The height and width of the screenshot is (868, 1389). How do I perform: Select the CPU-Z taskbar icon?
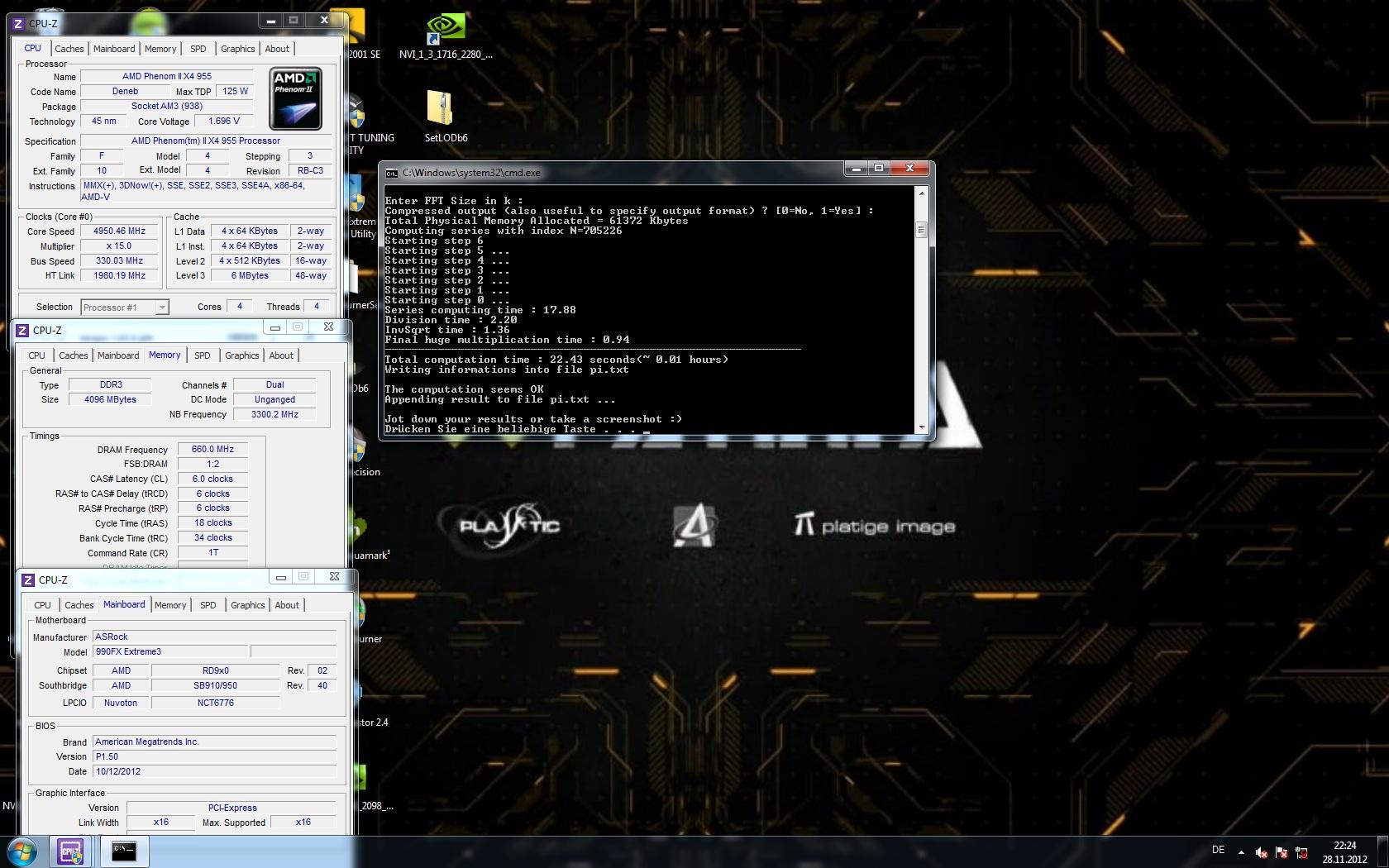pyautogui.click(x=71, y=851)
